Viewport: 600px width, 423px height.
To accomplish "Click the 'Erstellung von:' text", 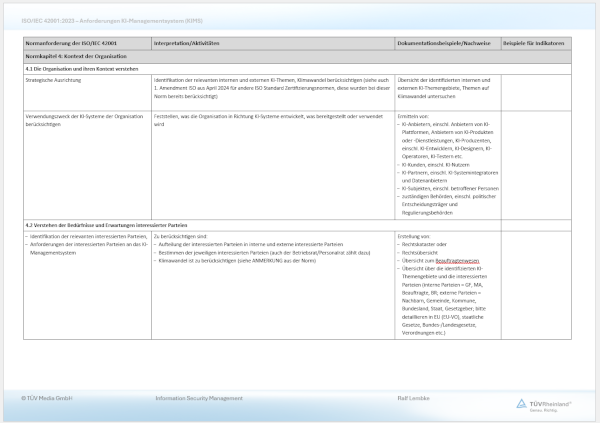I will point(414,236).
